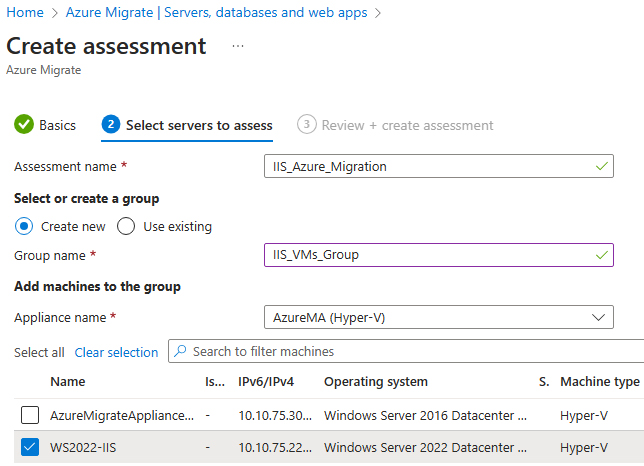Screen dimensions: 644x466
Task: Open Azure Migrate Servers, databases breadcrumb link
Action: [x=216, y=12]
